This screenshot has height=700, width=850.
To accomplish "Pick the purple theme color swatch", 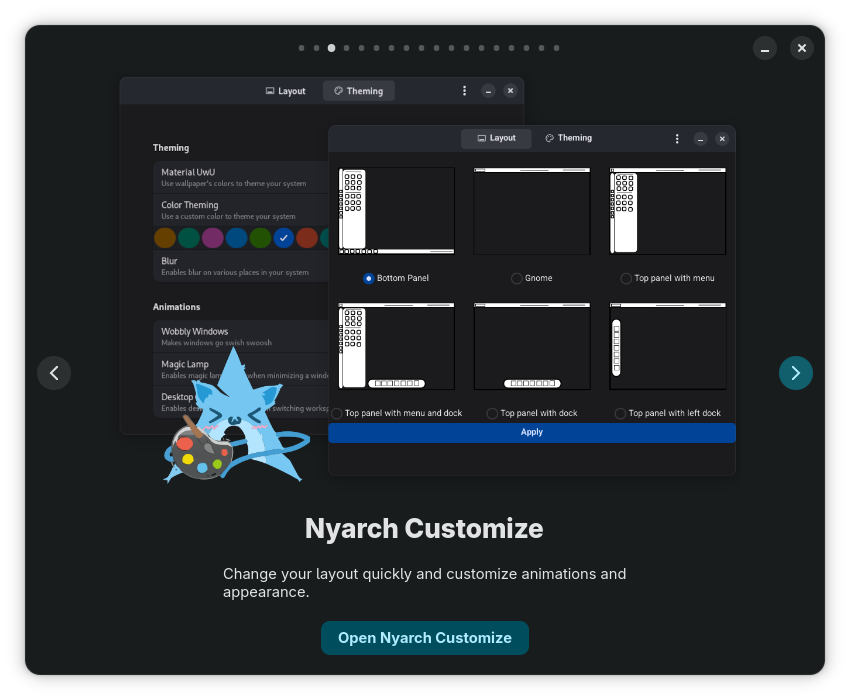I will [213, 238].
